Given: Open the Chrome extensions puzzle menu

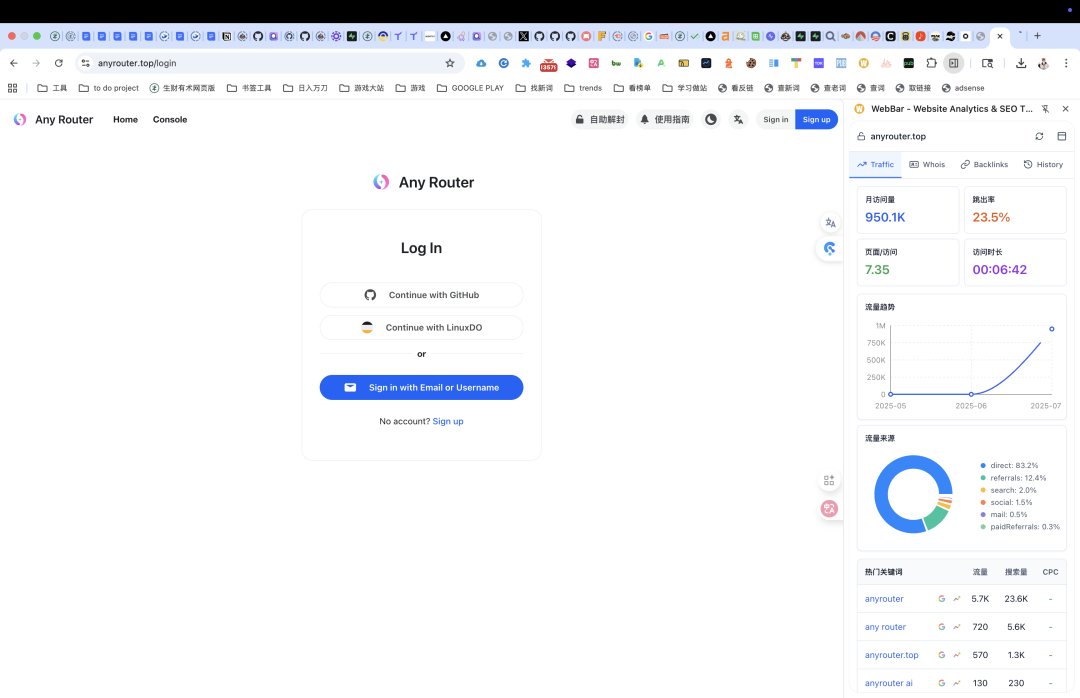Looking at the screenshot, I should click(x=931, y=63).
